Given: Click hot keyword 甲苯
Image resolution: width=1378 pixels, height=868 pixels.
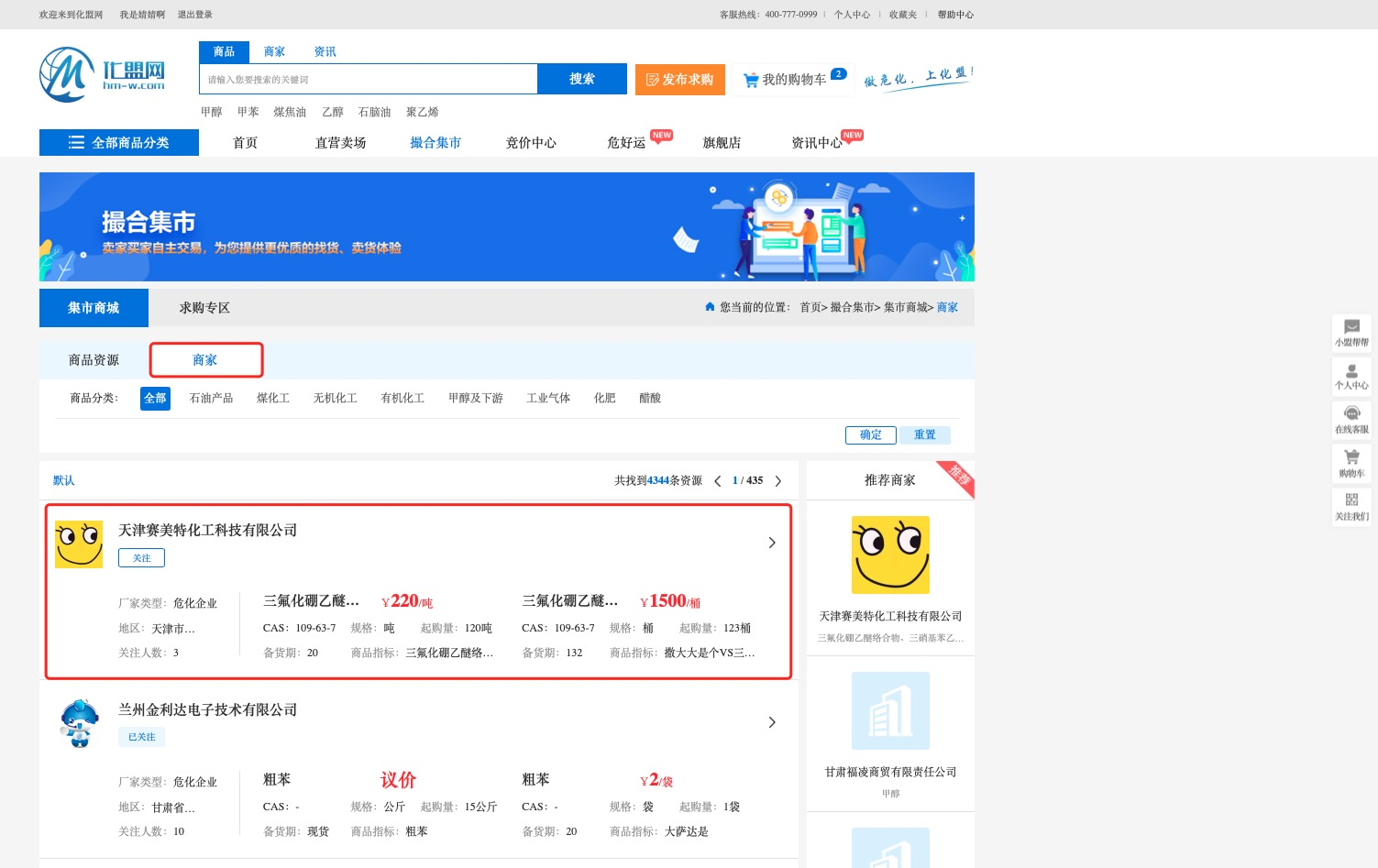Looking at the screenshot, I should [x=248, y=112].
